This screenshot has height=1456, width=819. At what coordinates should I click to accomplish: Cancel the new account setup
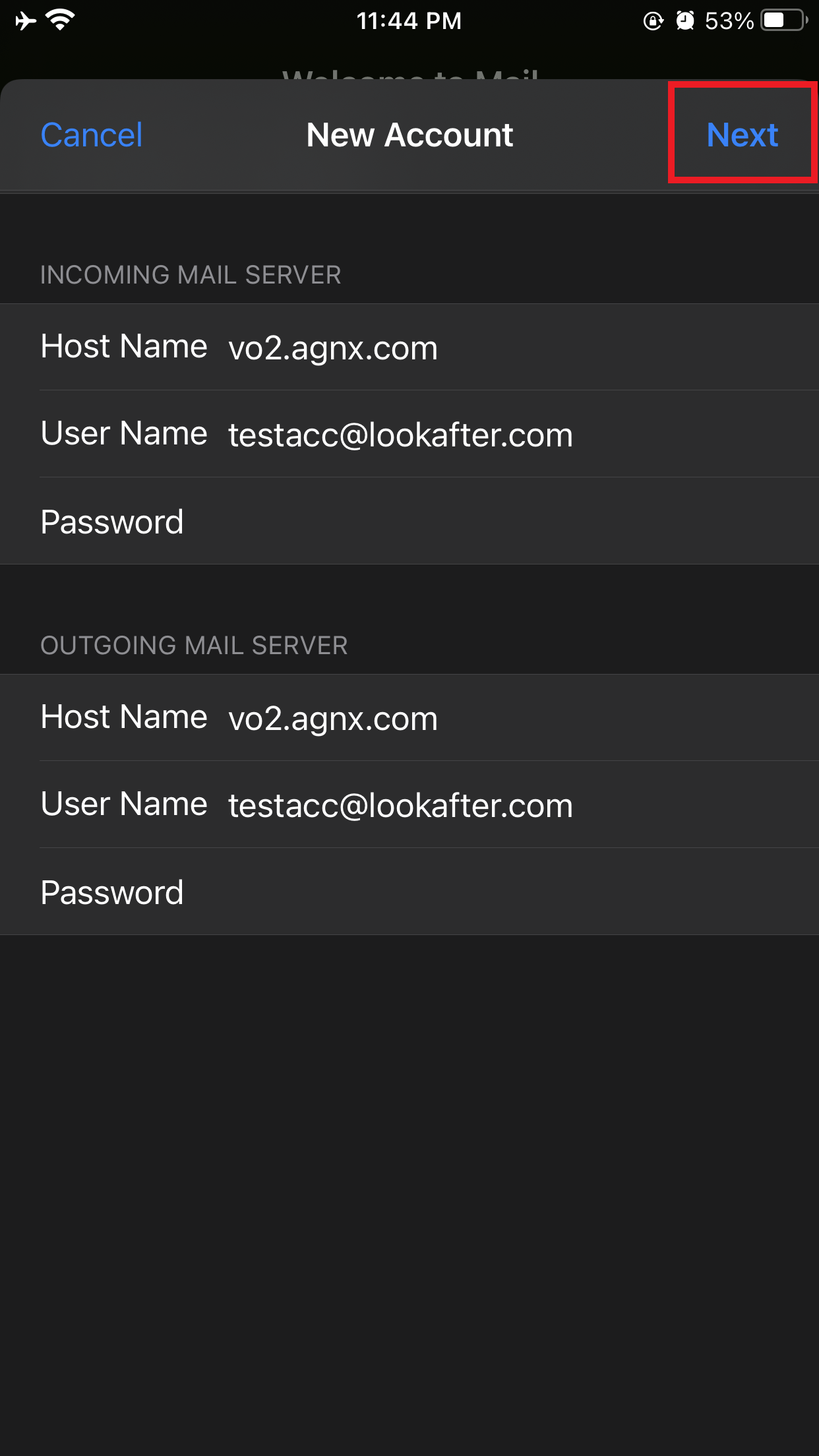(92, 135)
